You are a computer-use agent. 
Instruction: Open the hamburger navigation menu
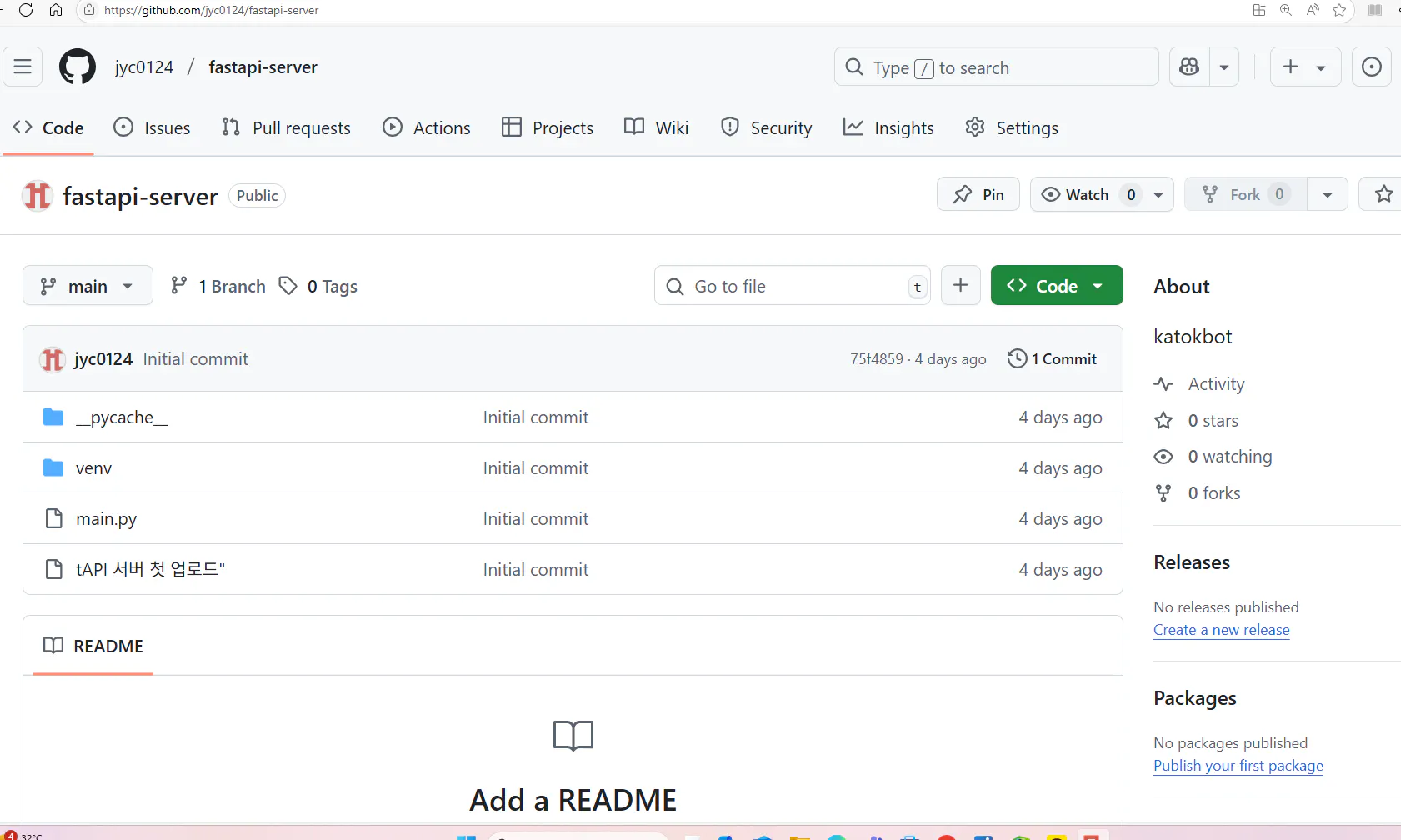(x=23, y=67)
